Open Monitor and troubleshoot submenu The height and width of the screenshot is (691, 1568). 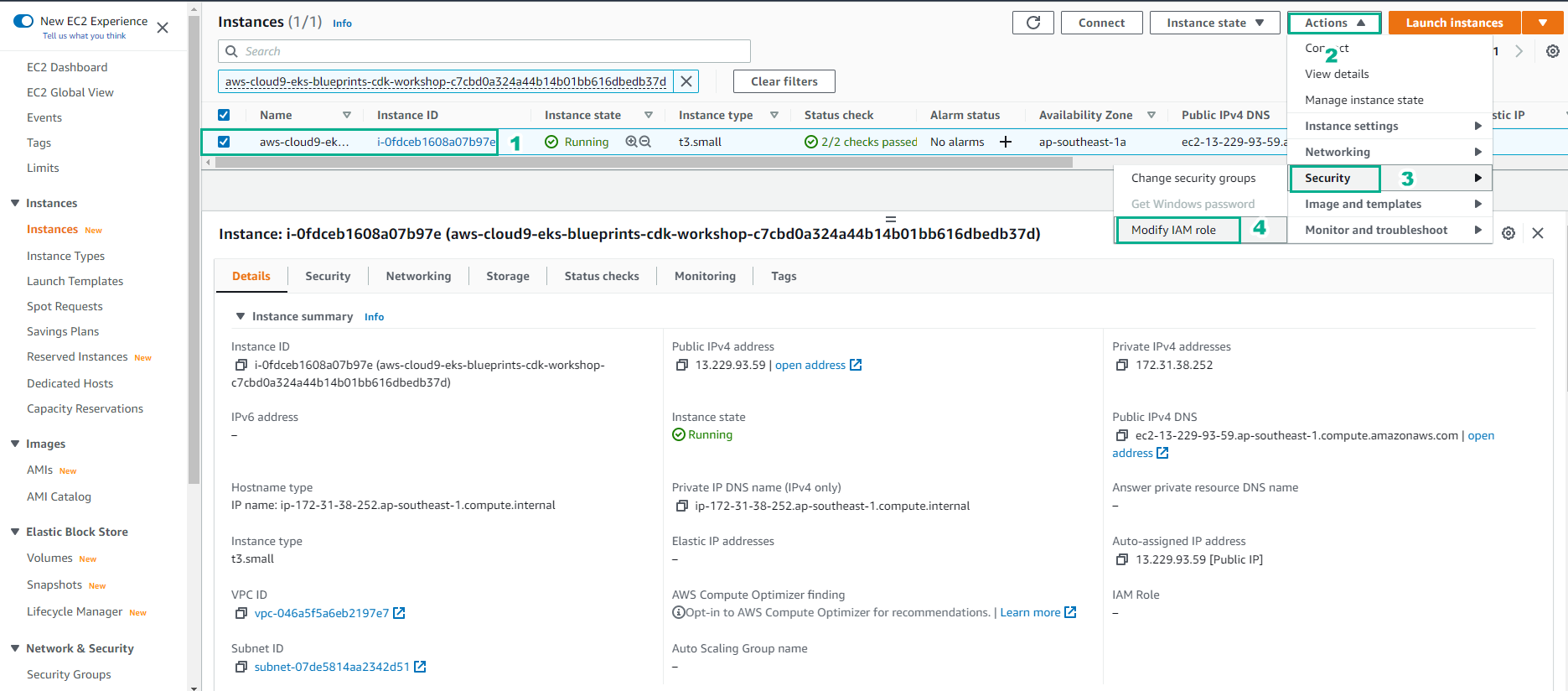point(1389,230)
